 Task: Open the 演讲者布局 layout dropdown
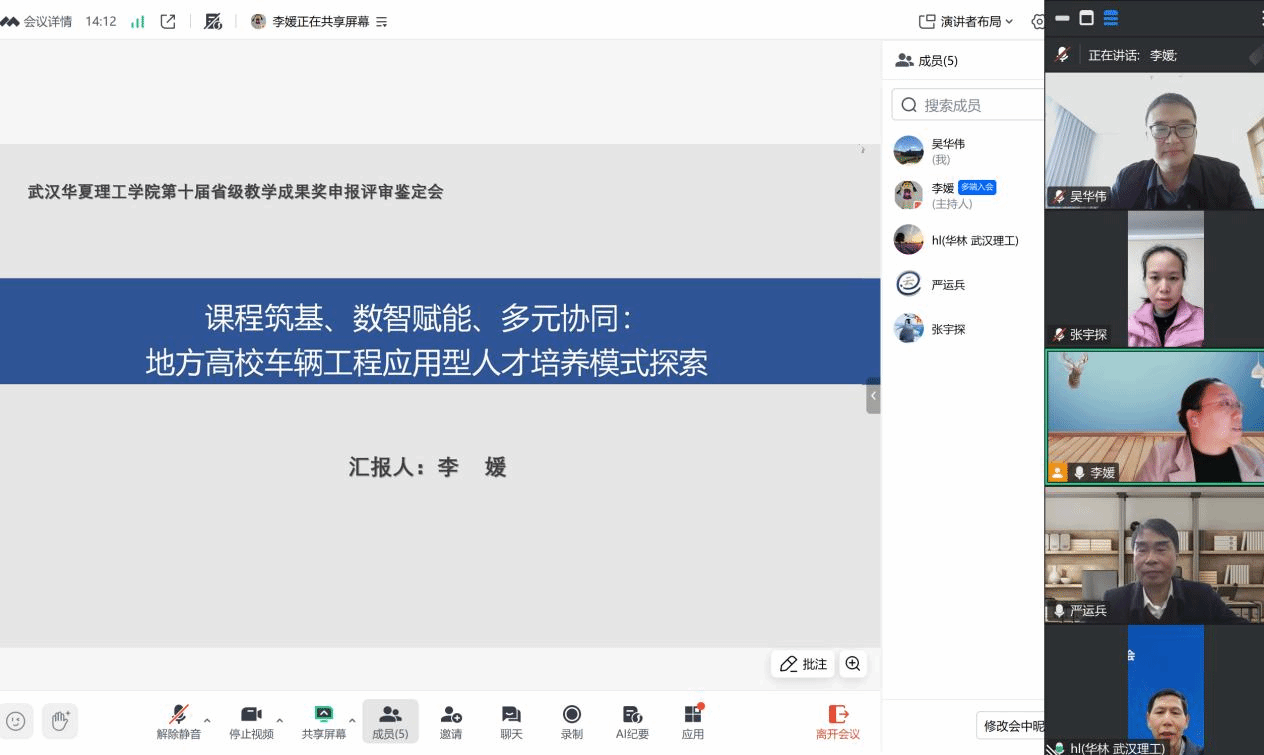[x=965, y=21]
